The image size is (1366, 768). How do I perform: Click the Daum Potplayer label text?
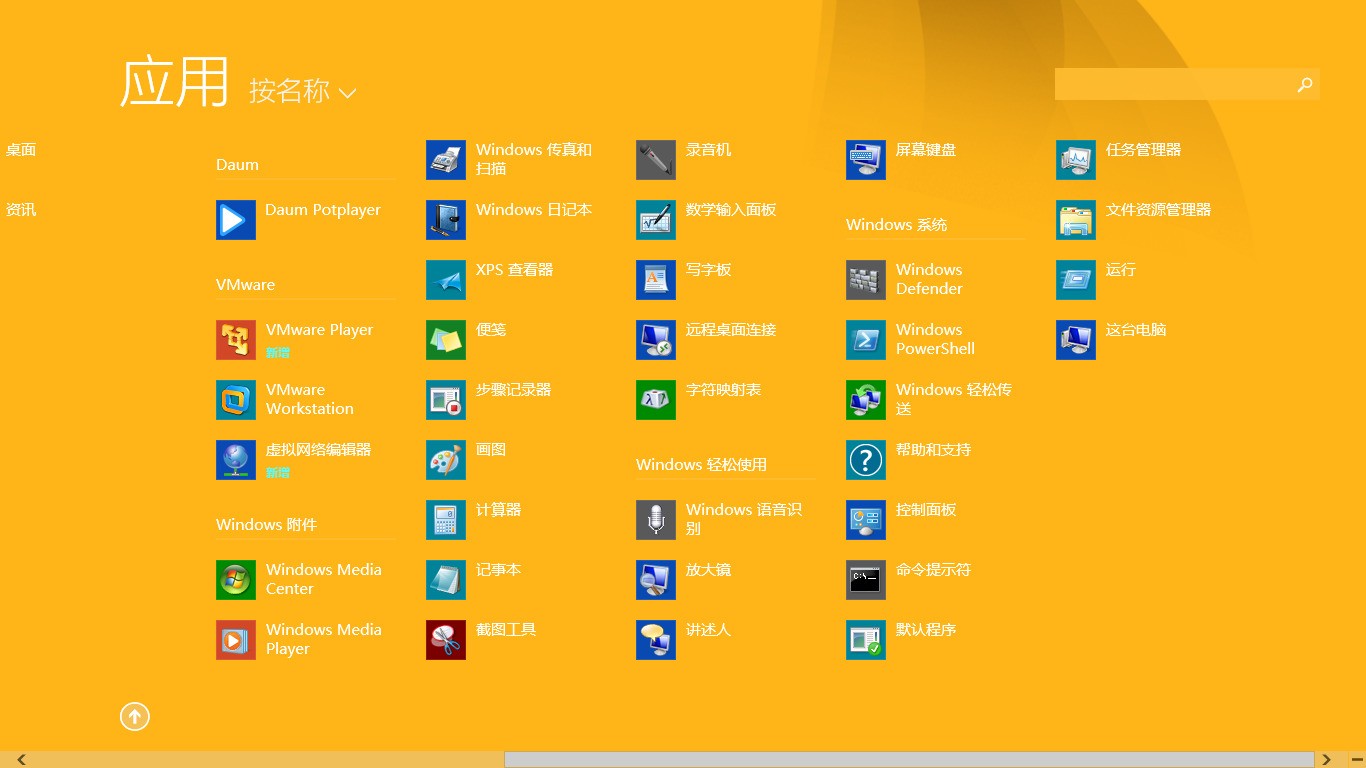[x=323, y=210]
